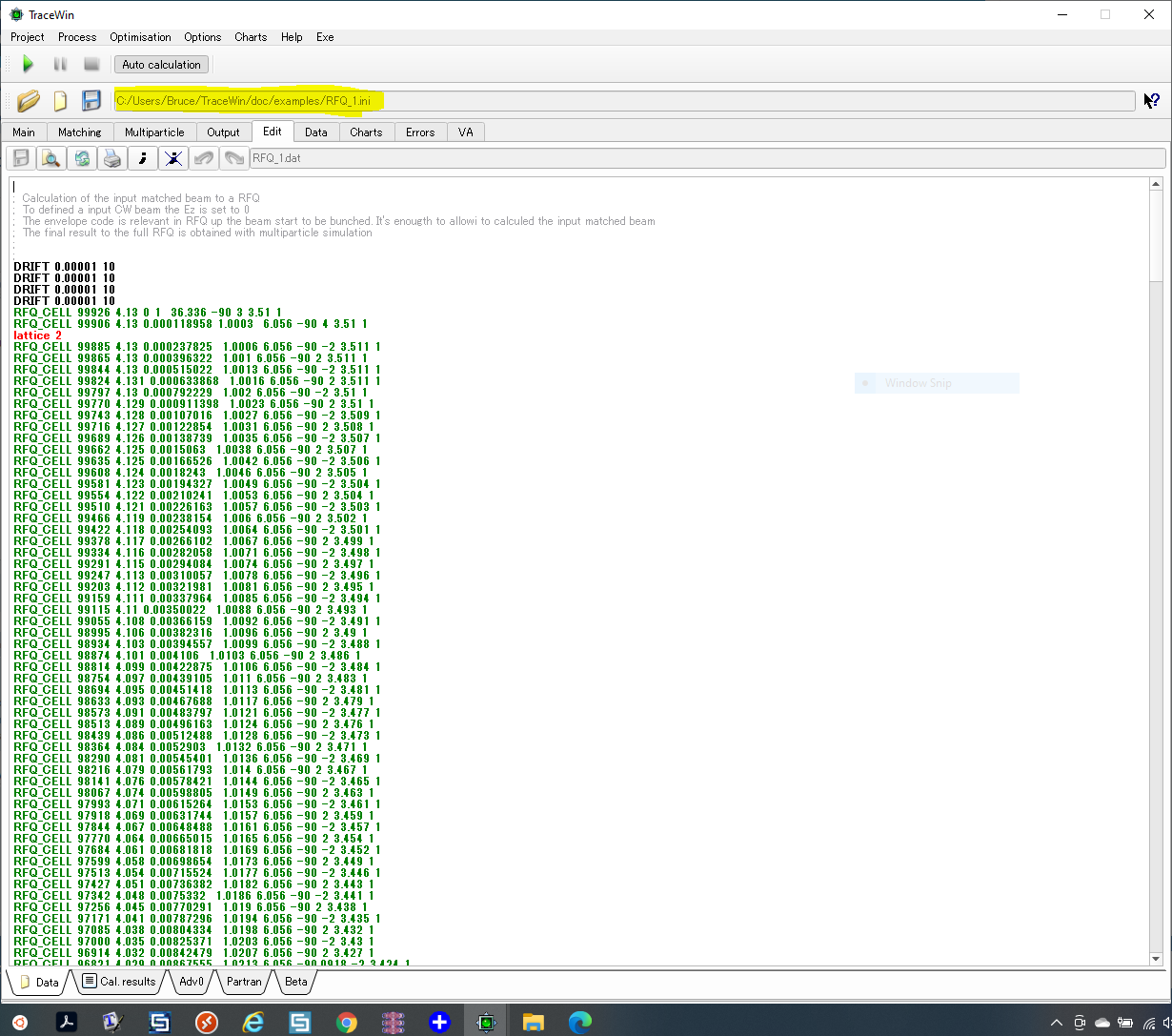1172x1036 pixels.
Task: Switch to the VA tab
Action: click(x=465, y=132)
